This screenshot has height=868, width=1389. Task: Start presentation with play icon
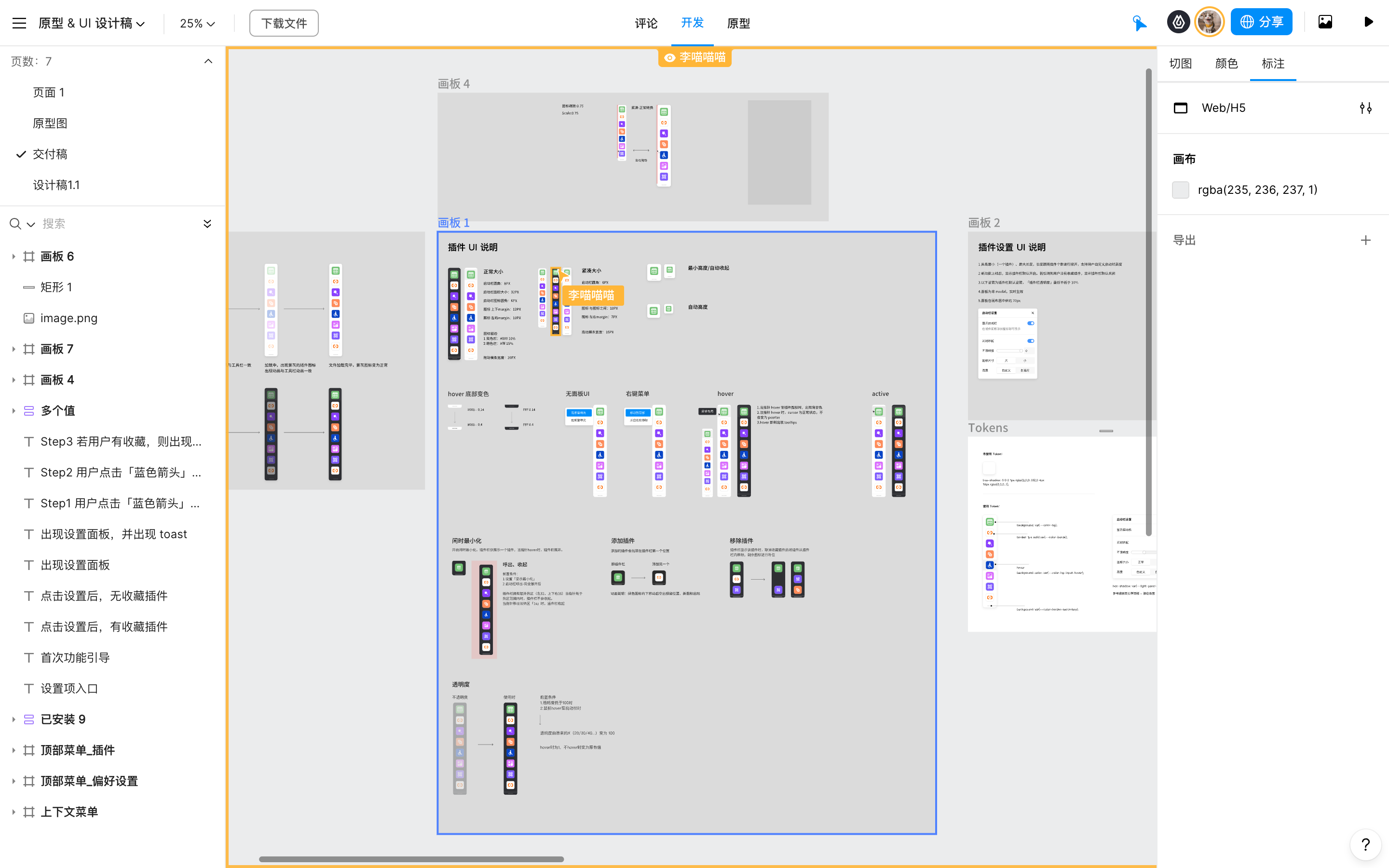(1368, 22)
